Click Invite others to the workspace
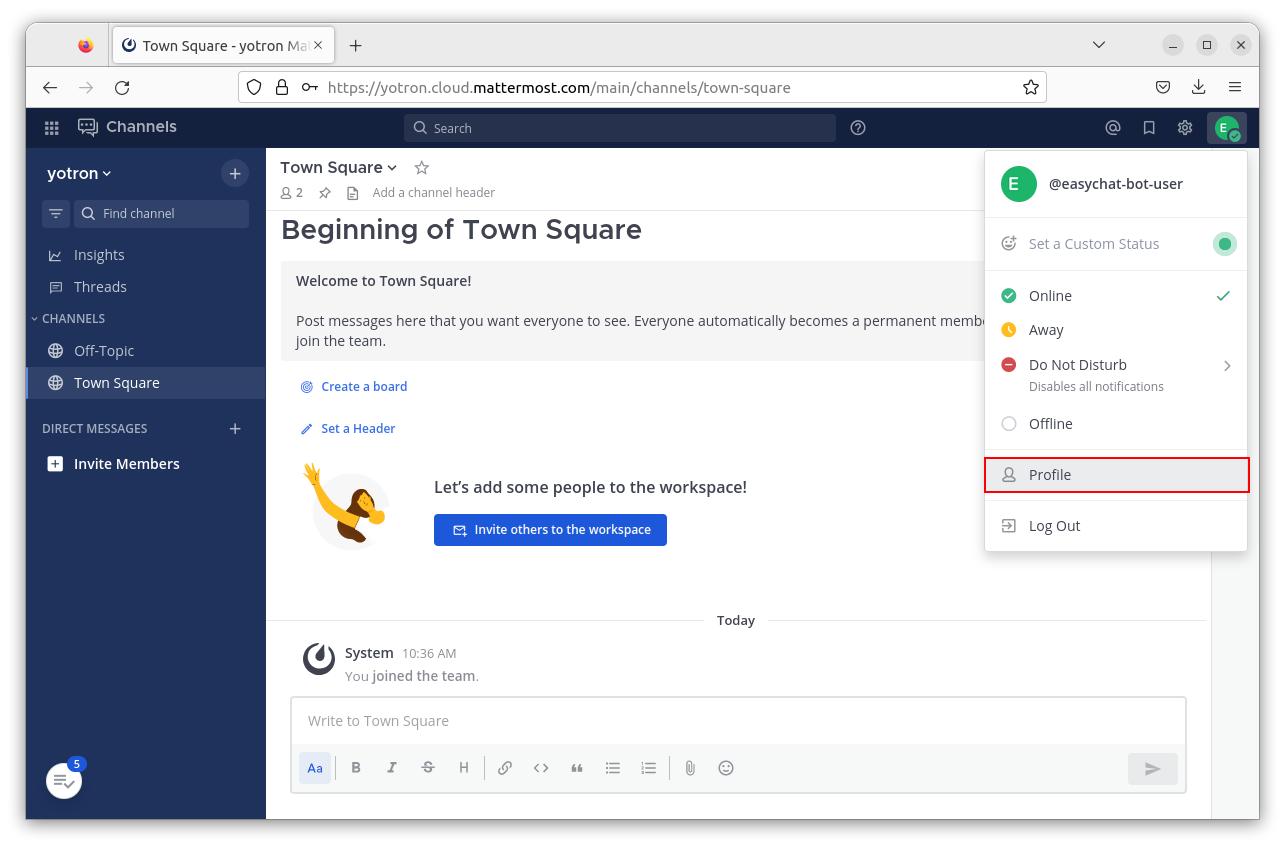This screenshot has width=1285, height=848. (550, 530)
